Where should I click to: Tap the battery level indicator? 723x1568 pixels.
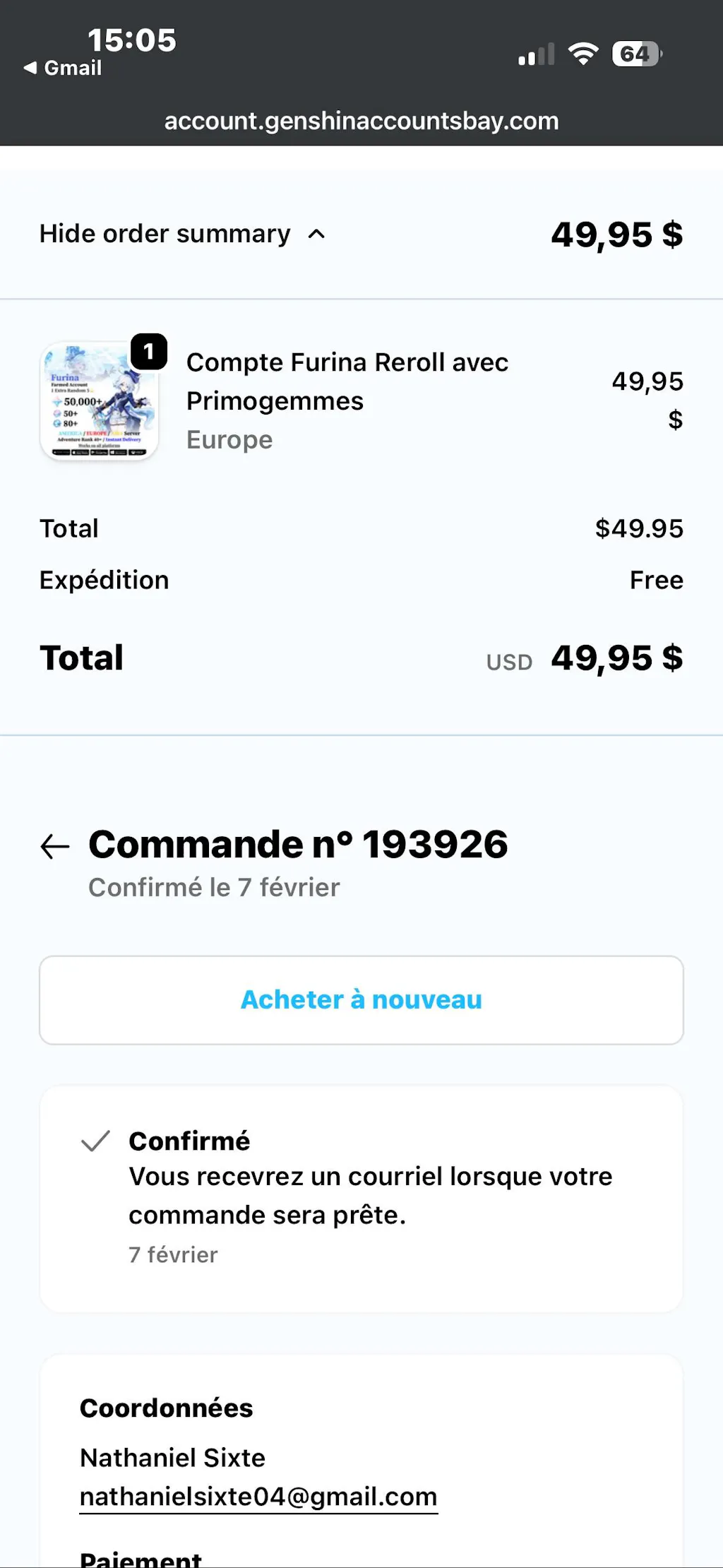coord(637,54)
